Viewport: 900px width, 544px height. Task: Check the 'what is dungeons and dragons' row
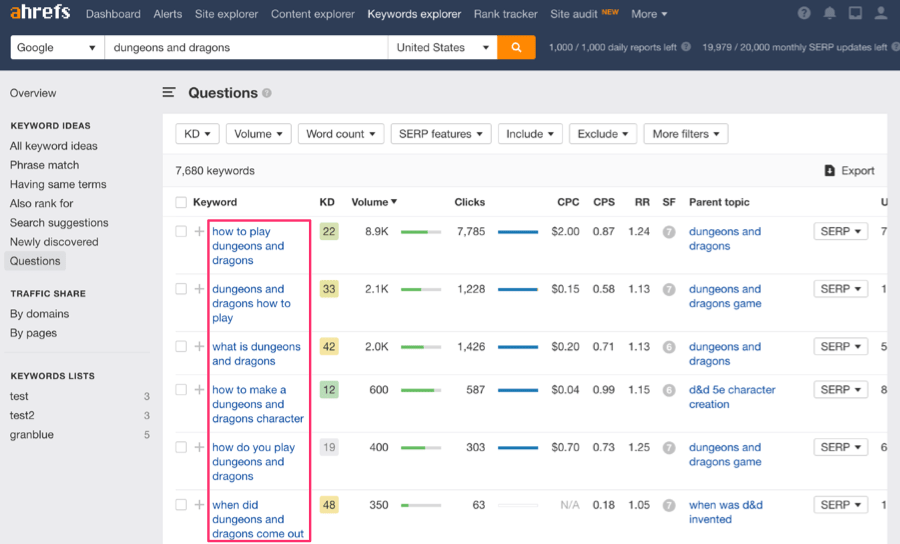(x=181, y=346)
